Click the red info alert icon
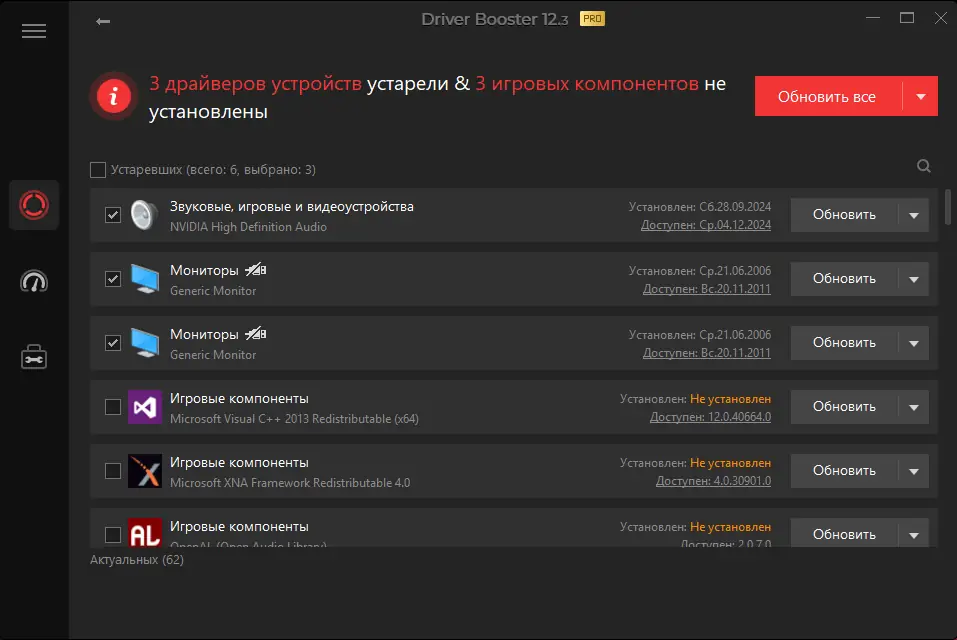The height and width of the screenshot is (640, 957). [x=113, y=96]
